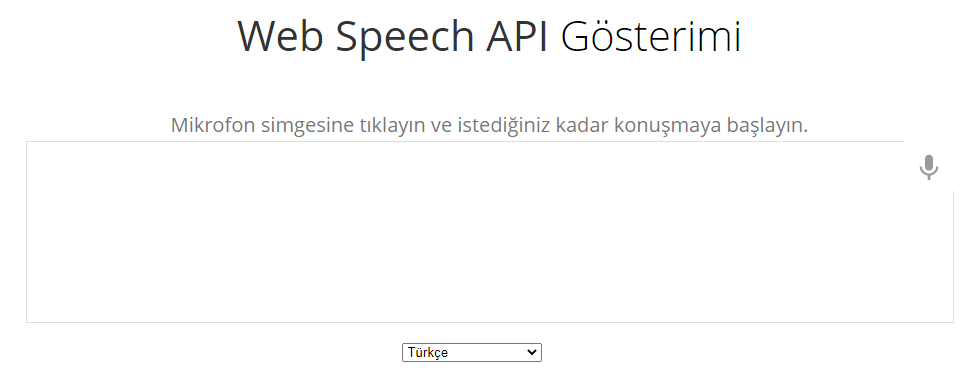Click the Web Speech API Gösterimi heading

[x=489, y=36]
